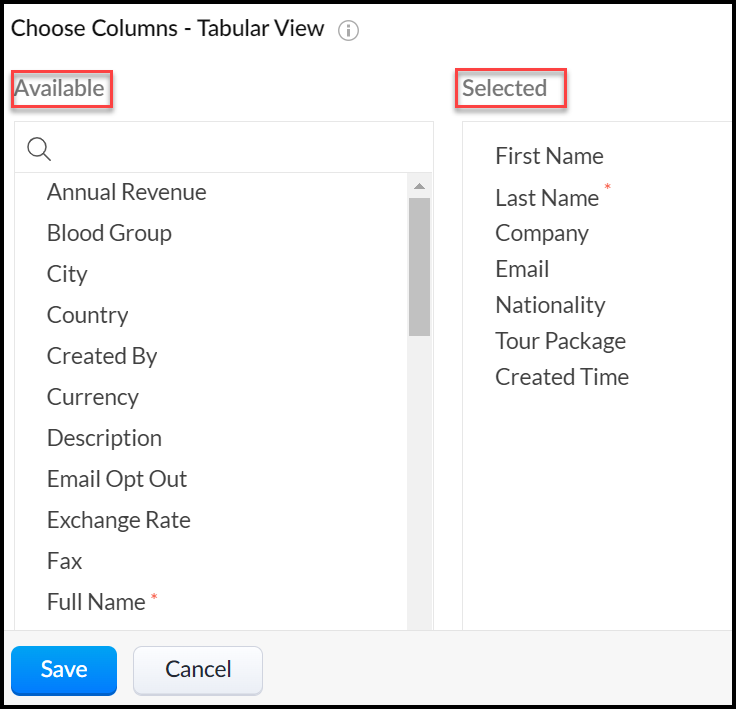Select Annual Revenue in Available list

pos(126,192)
